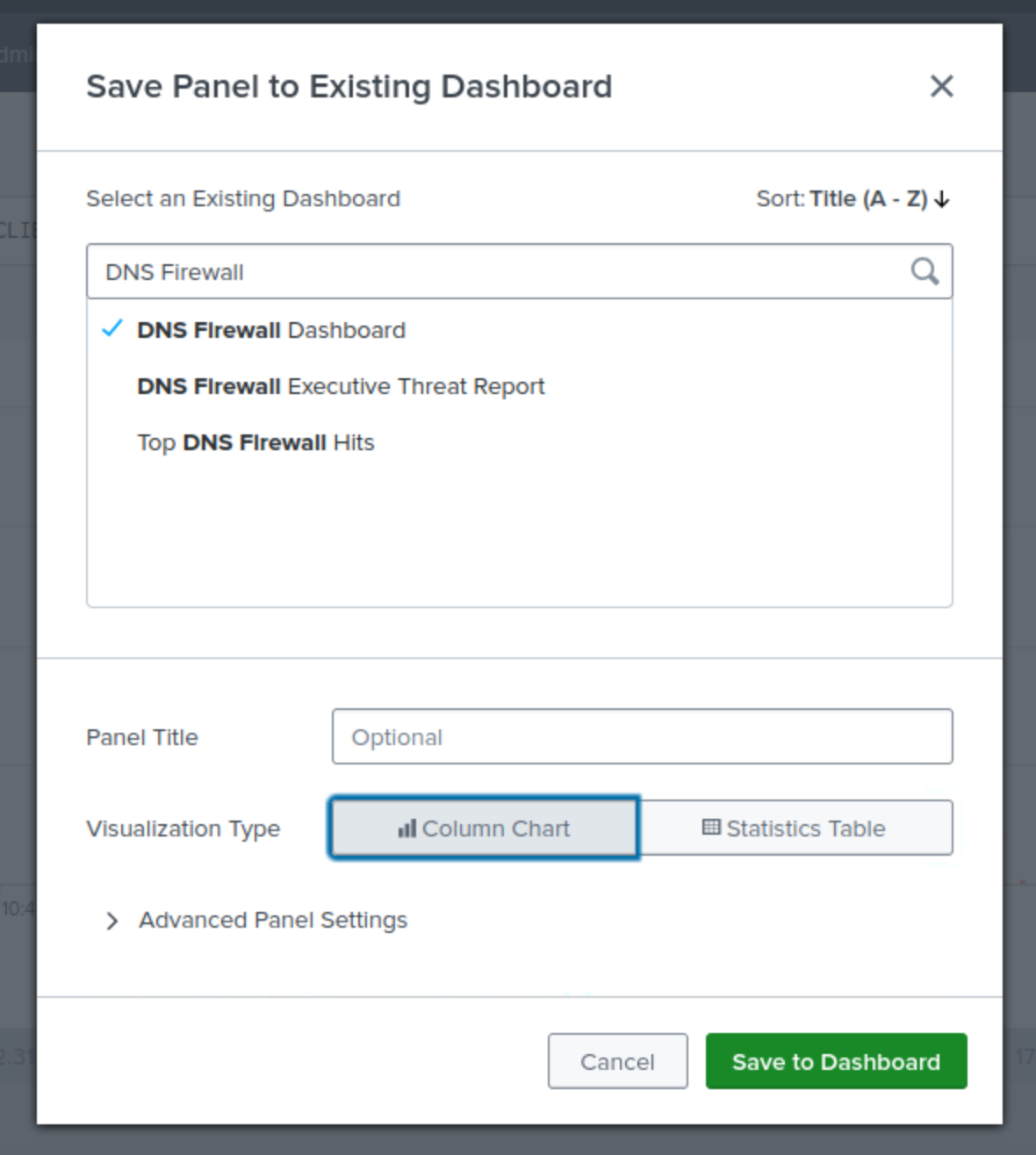Expand the Advanced Panel Settings chevron

[x=112, y=921]
